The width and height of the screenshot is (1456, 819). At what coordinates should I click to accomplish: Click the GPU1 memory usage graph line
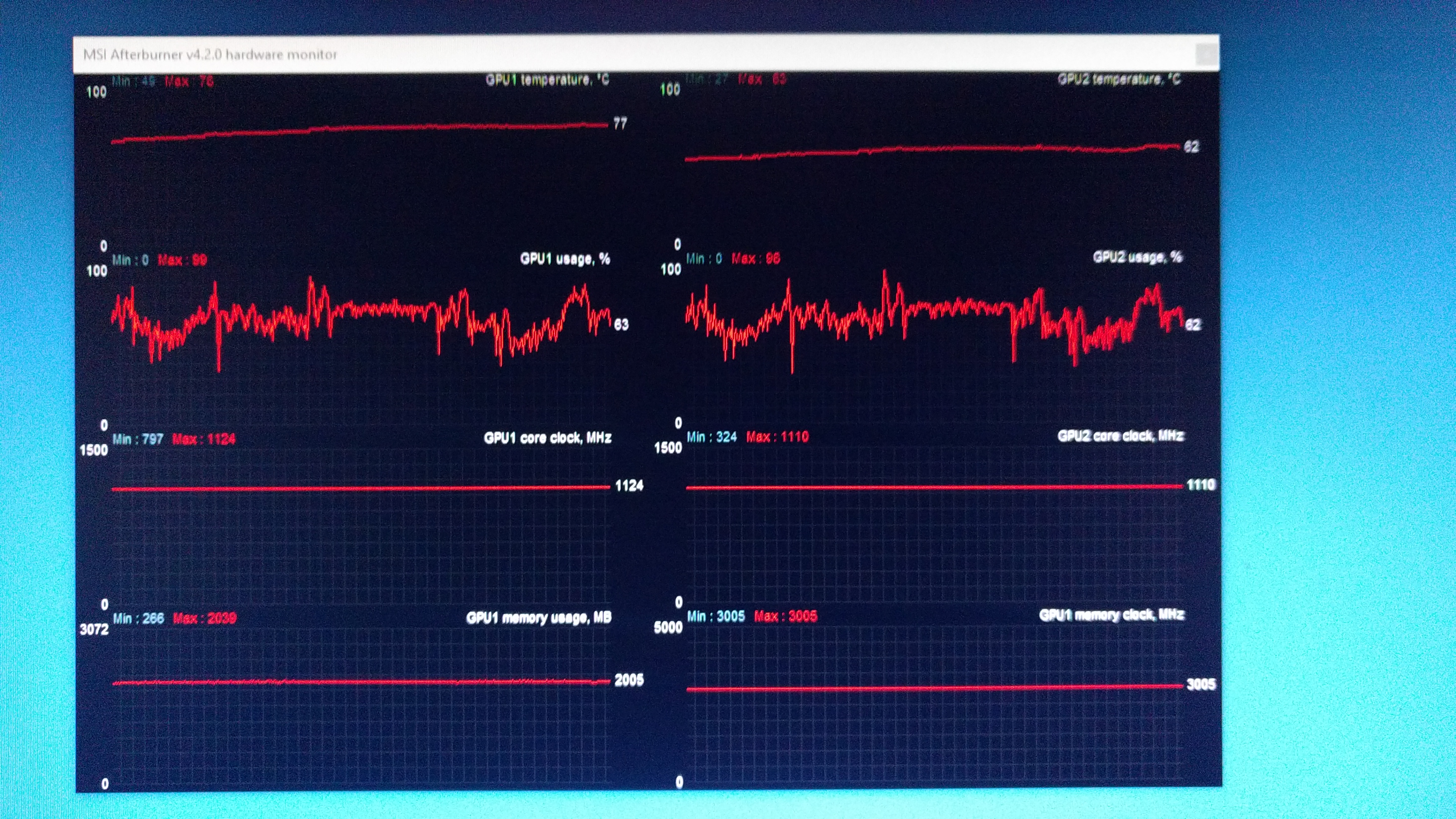361,682
